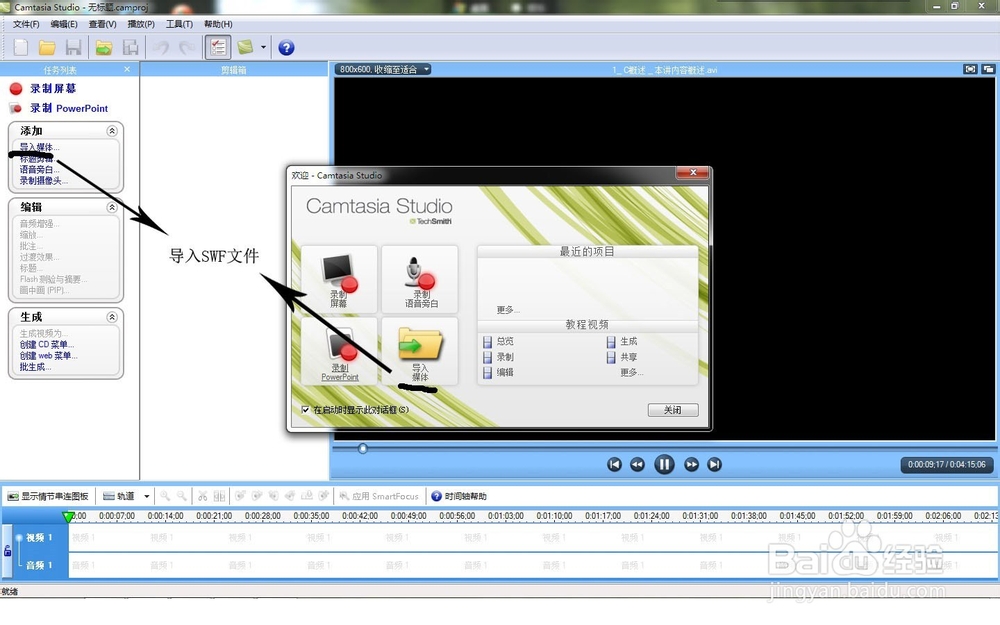
Task: Open dropdown arrow beside produce video icon
Action: coord(263,47)
